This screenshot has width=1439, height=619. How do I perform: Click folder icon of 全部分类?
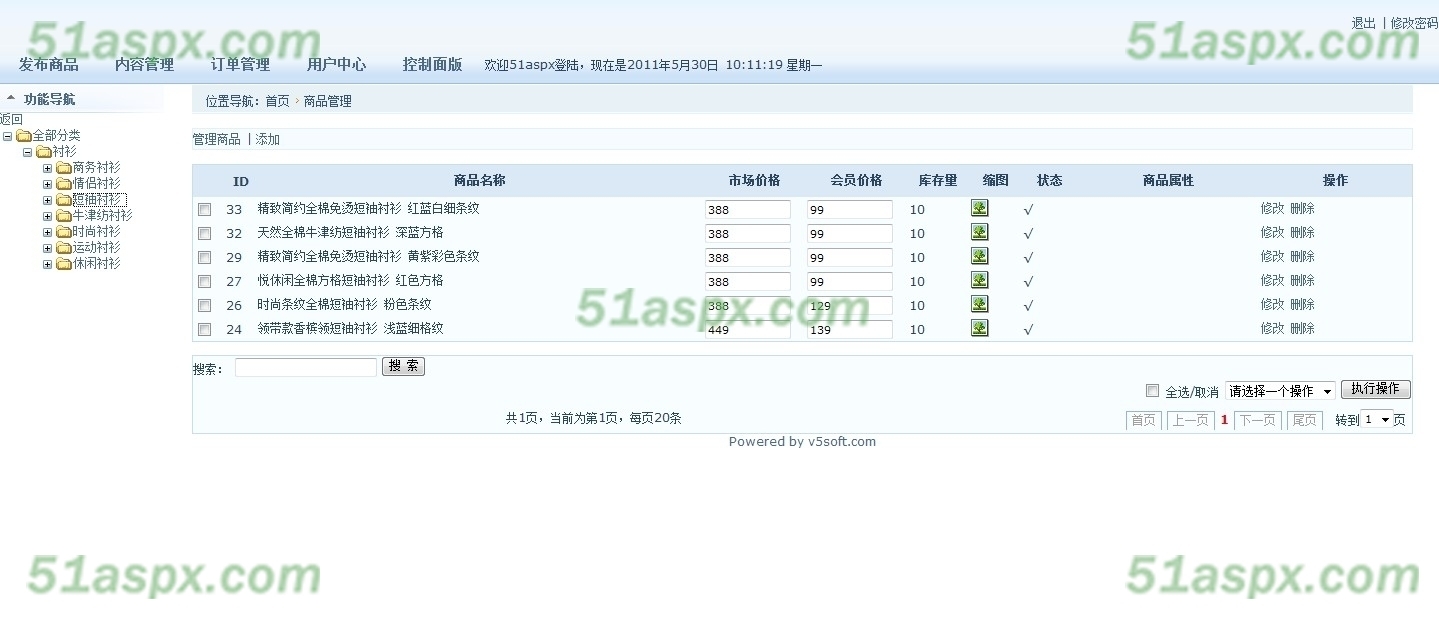click(24, 136)
